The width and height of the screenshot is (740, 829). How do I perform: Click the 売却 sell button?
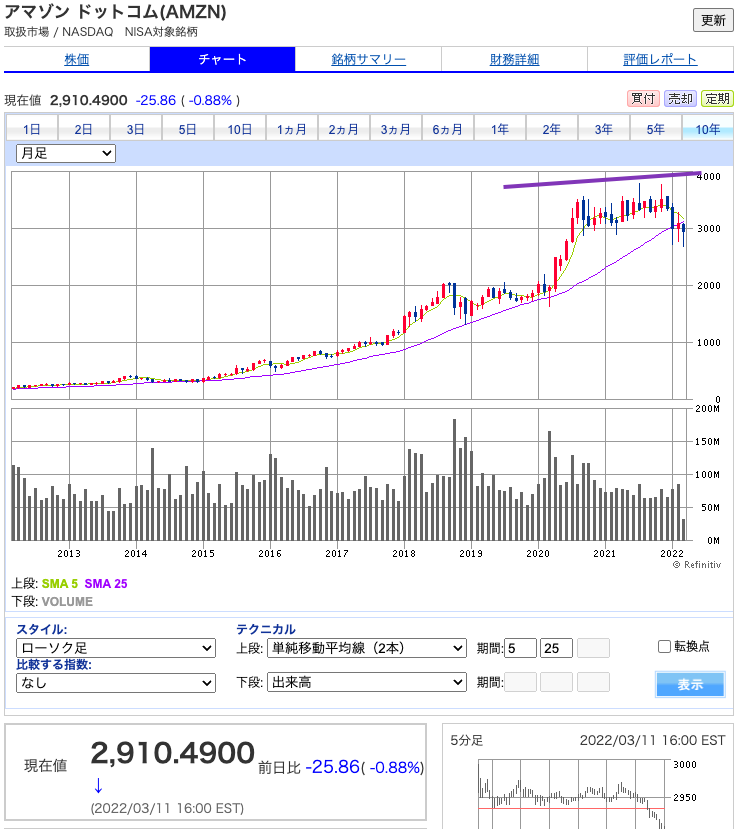680,98
